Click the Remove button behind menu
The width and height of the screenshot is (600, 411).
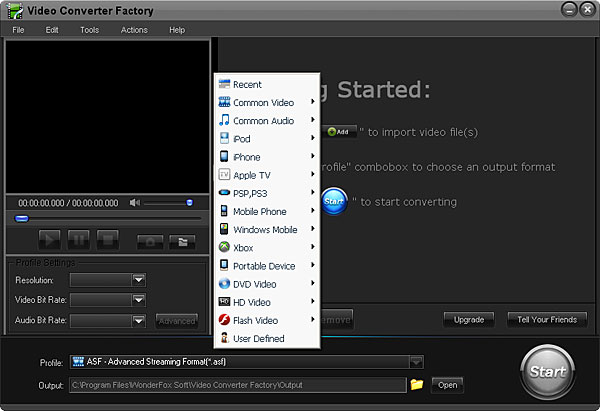click(x=336, y=320)
